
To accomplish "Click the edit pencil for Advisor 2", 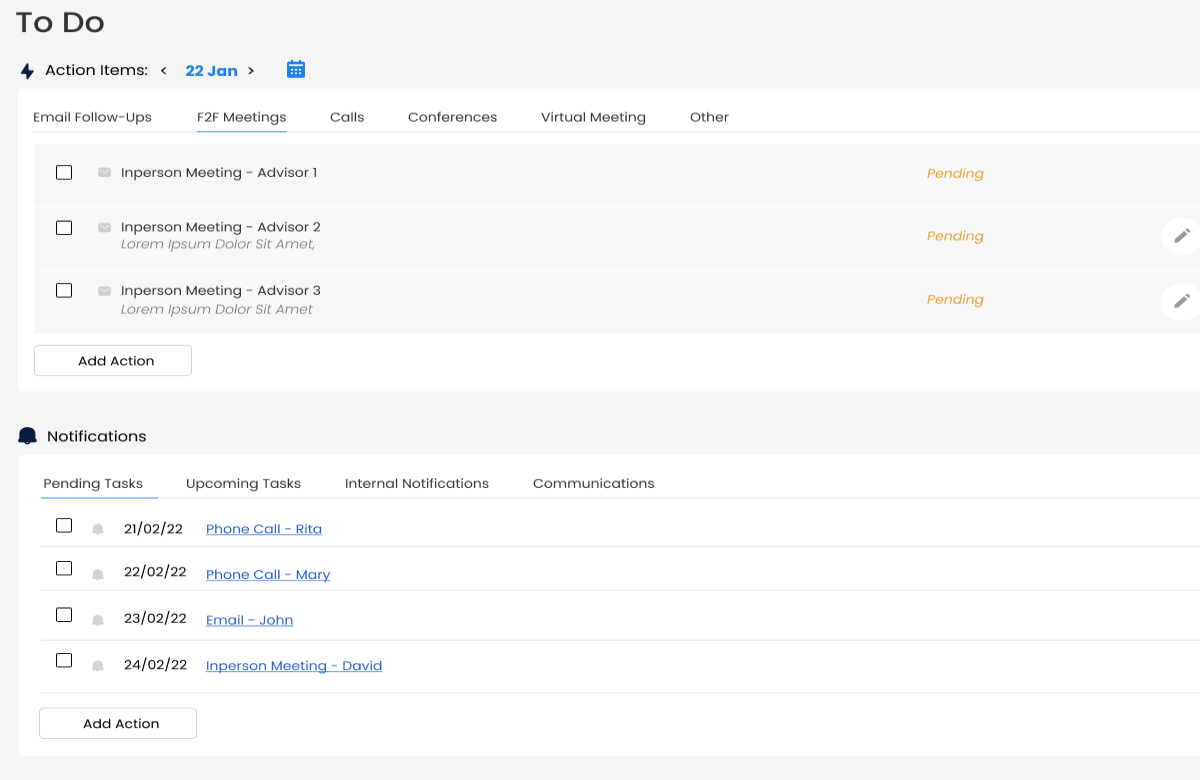I will coord(1181,237).
